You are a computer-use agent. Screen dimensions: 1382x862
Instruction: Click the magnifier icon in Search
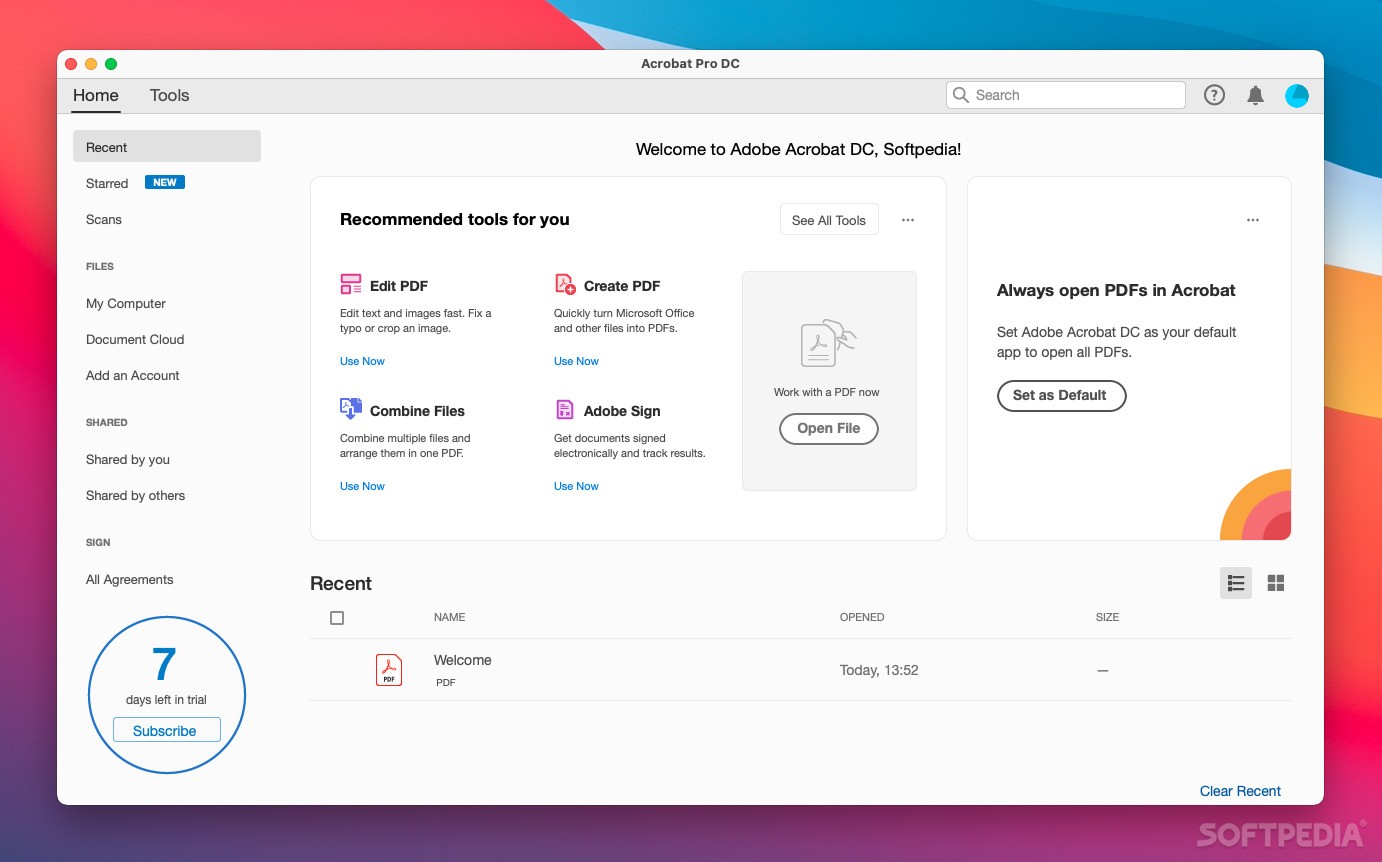[961, 95]
